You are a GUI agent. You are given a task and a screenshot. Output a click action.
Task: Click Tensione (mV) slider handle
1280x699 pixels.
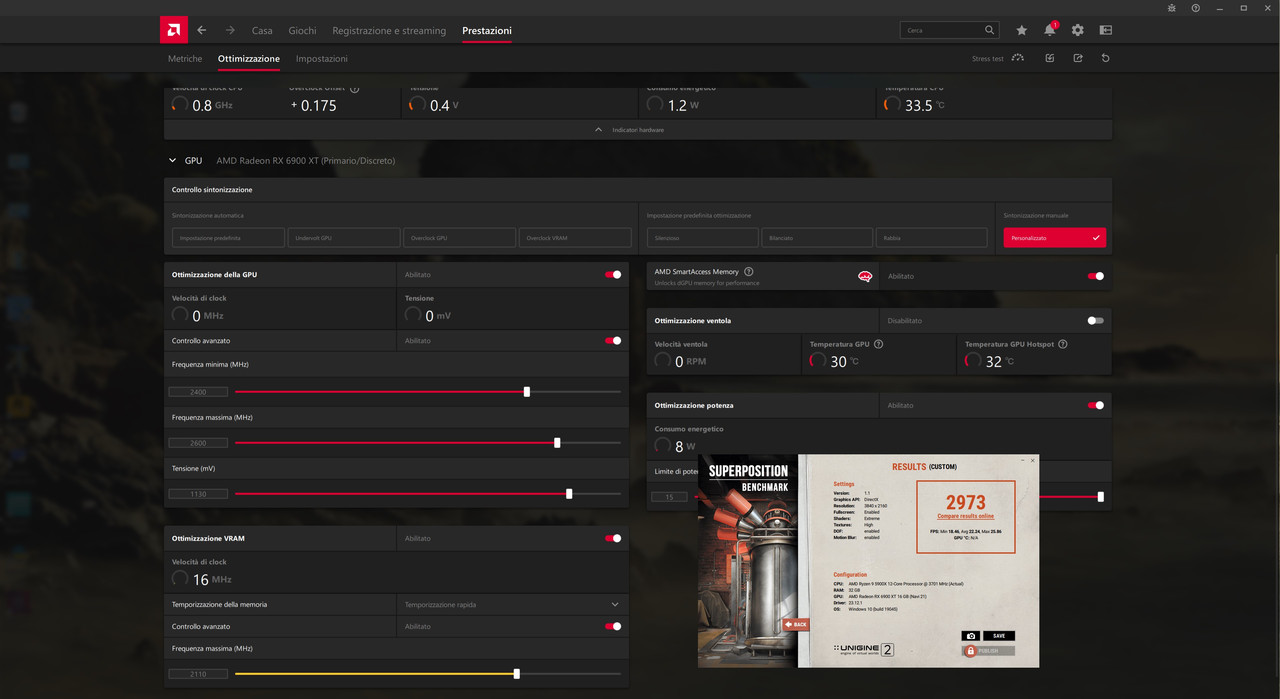[569, 494]
